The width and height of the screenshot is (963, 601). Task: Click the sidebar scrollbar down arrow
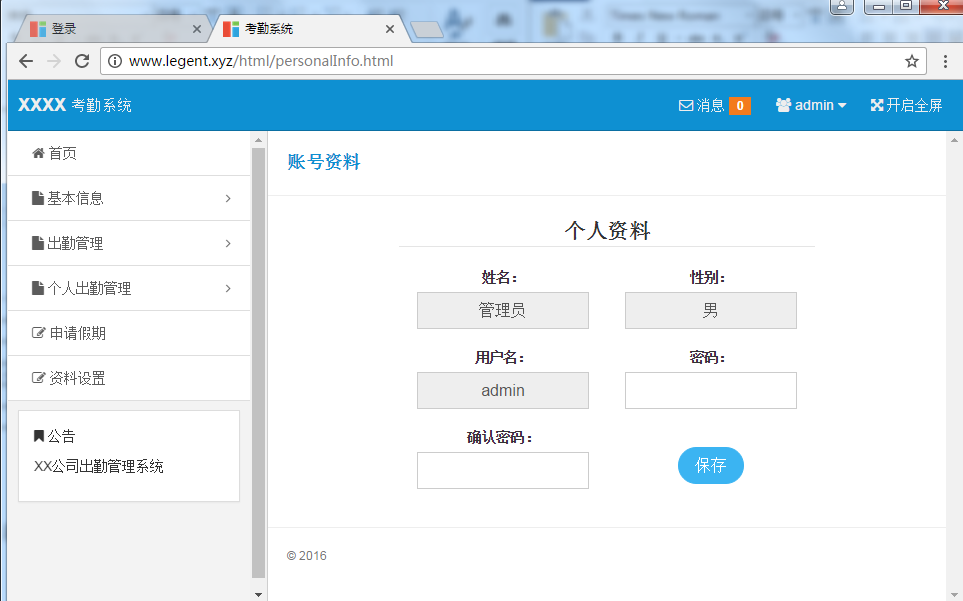tap(259, 594)
